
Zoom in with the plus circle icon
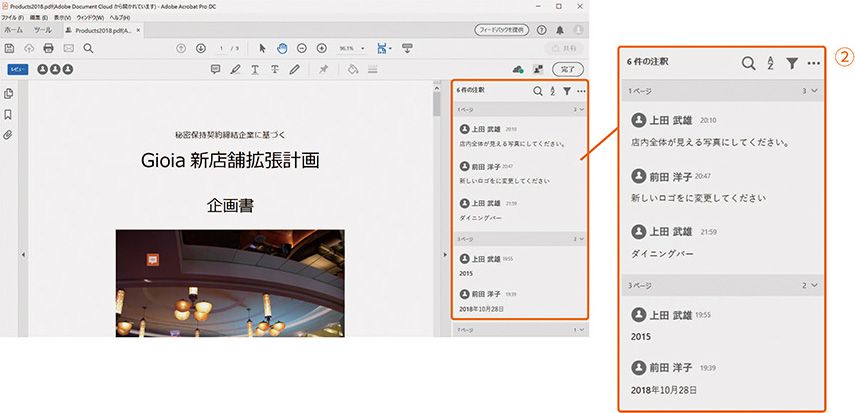tap(322, 48)
